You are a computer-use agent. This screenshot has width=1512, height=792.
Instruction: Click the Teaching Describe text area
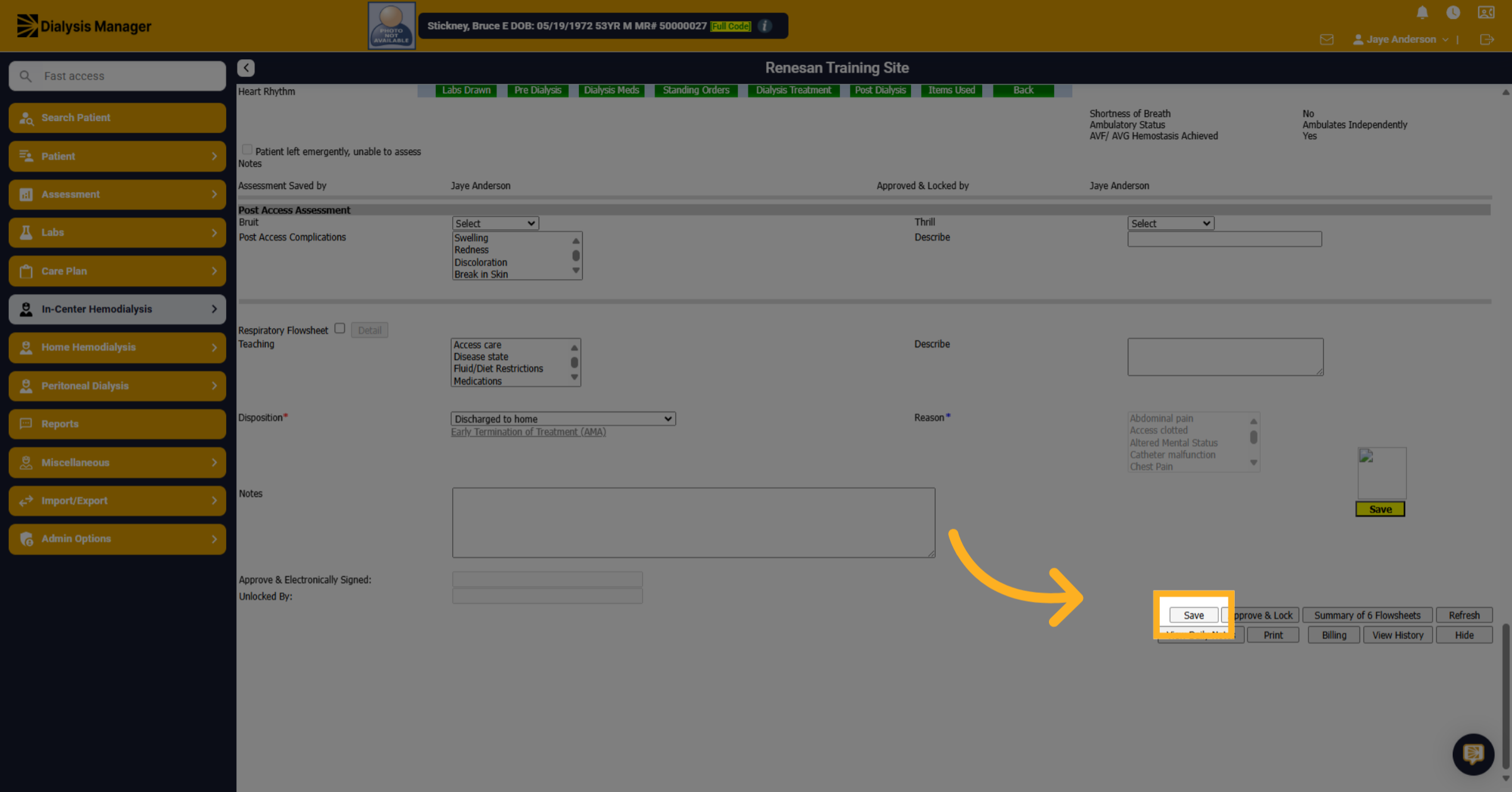point(1225,357)
